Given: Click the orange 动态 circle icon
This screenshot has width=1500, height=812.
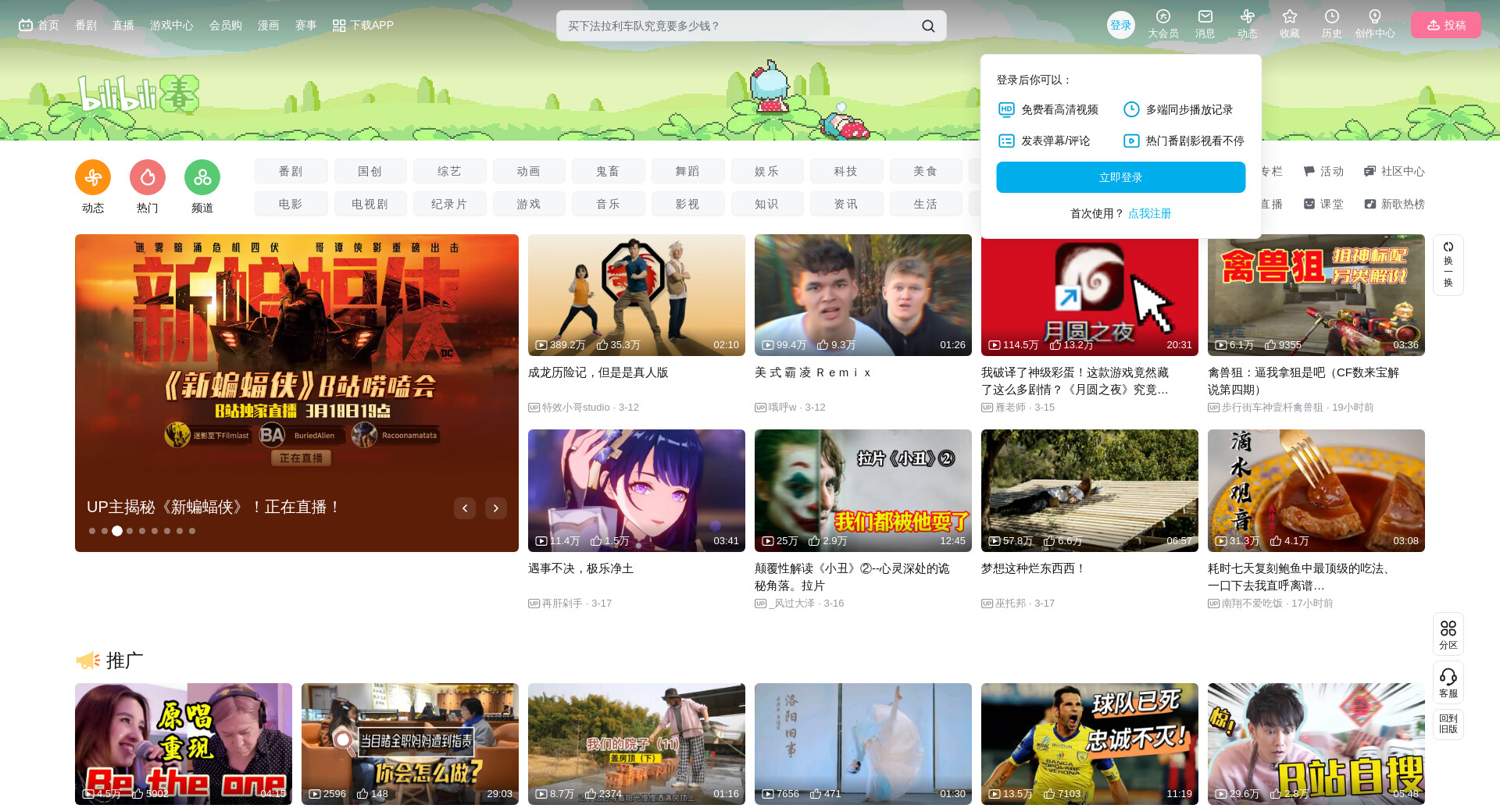Looking at the screenshot, I should [93, 178].
